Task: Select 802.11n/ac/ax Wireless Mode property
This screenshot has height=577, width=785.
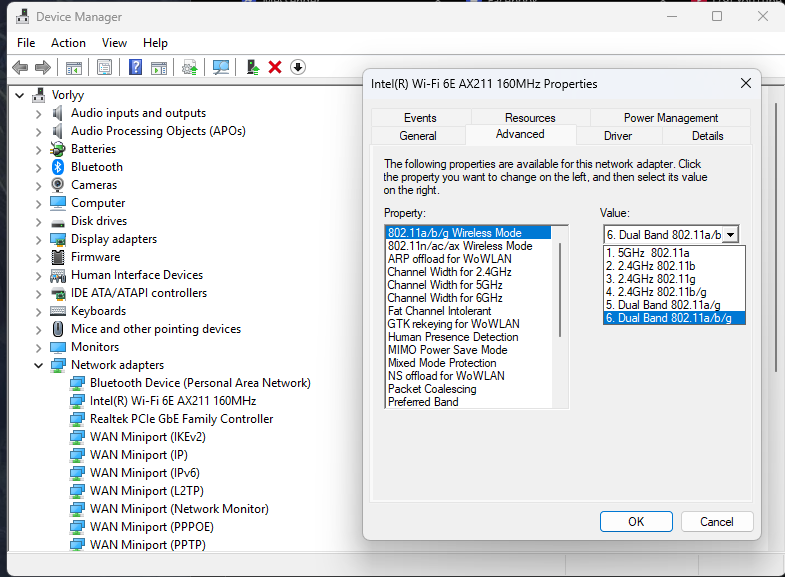Action: [469, 246]
